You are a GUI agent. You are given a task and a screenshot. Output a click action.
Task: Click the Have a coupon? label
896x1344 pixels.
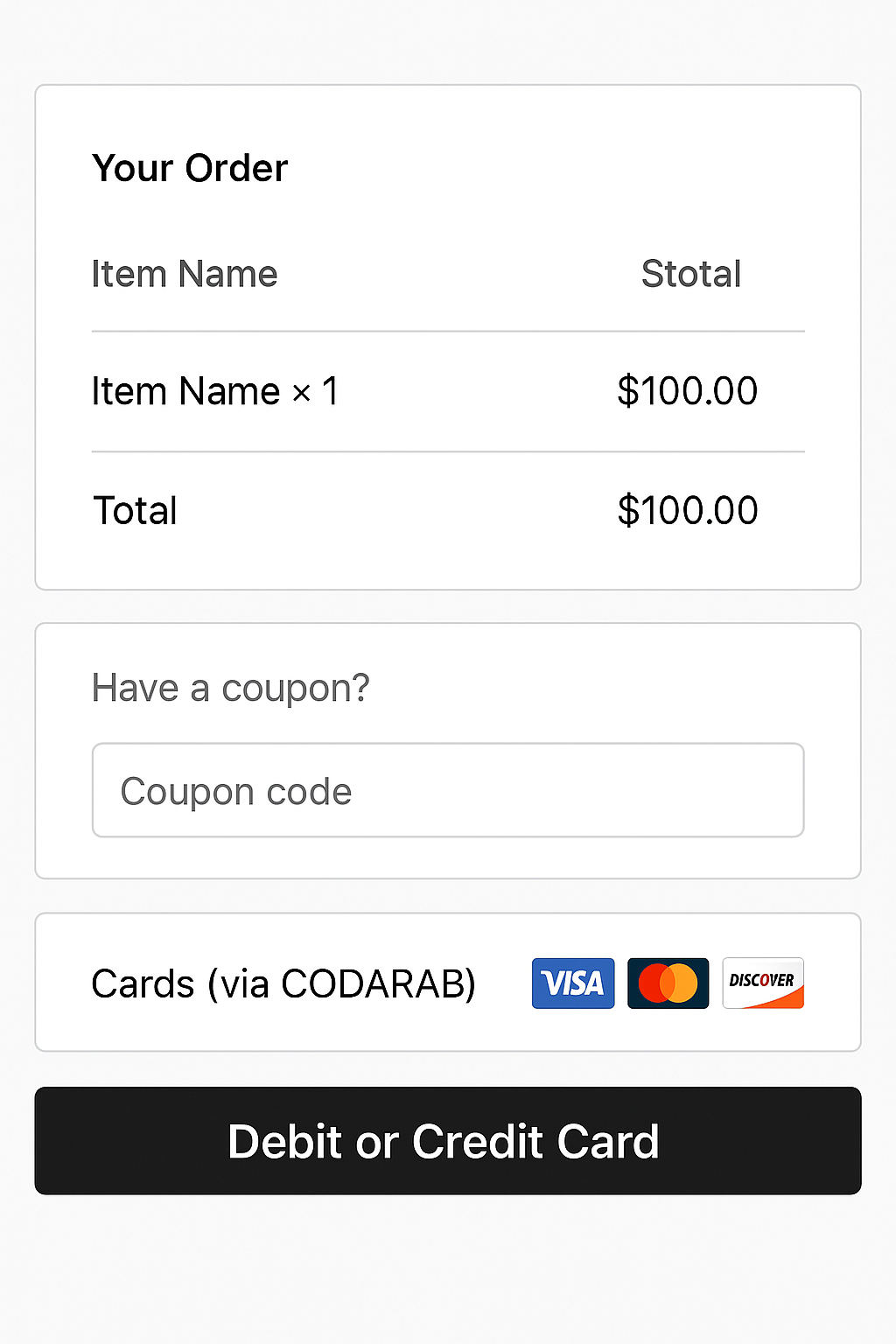tap(231, 688)
